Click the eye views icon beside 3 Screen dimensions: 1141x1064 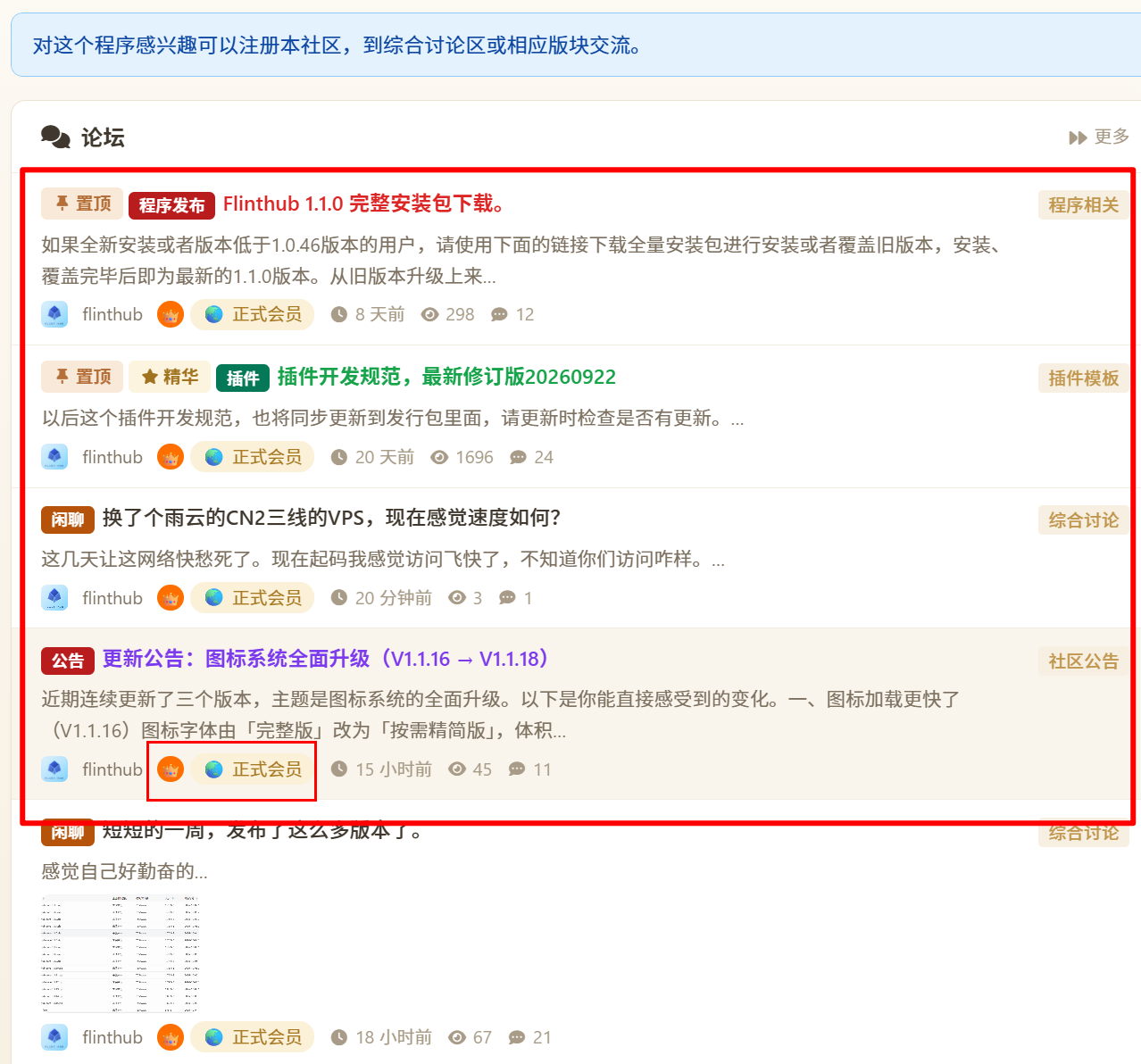[x=457, y=598]
